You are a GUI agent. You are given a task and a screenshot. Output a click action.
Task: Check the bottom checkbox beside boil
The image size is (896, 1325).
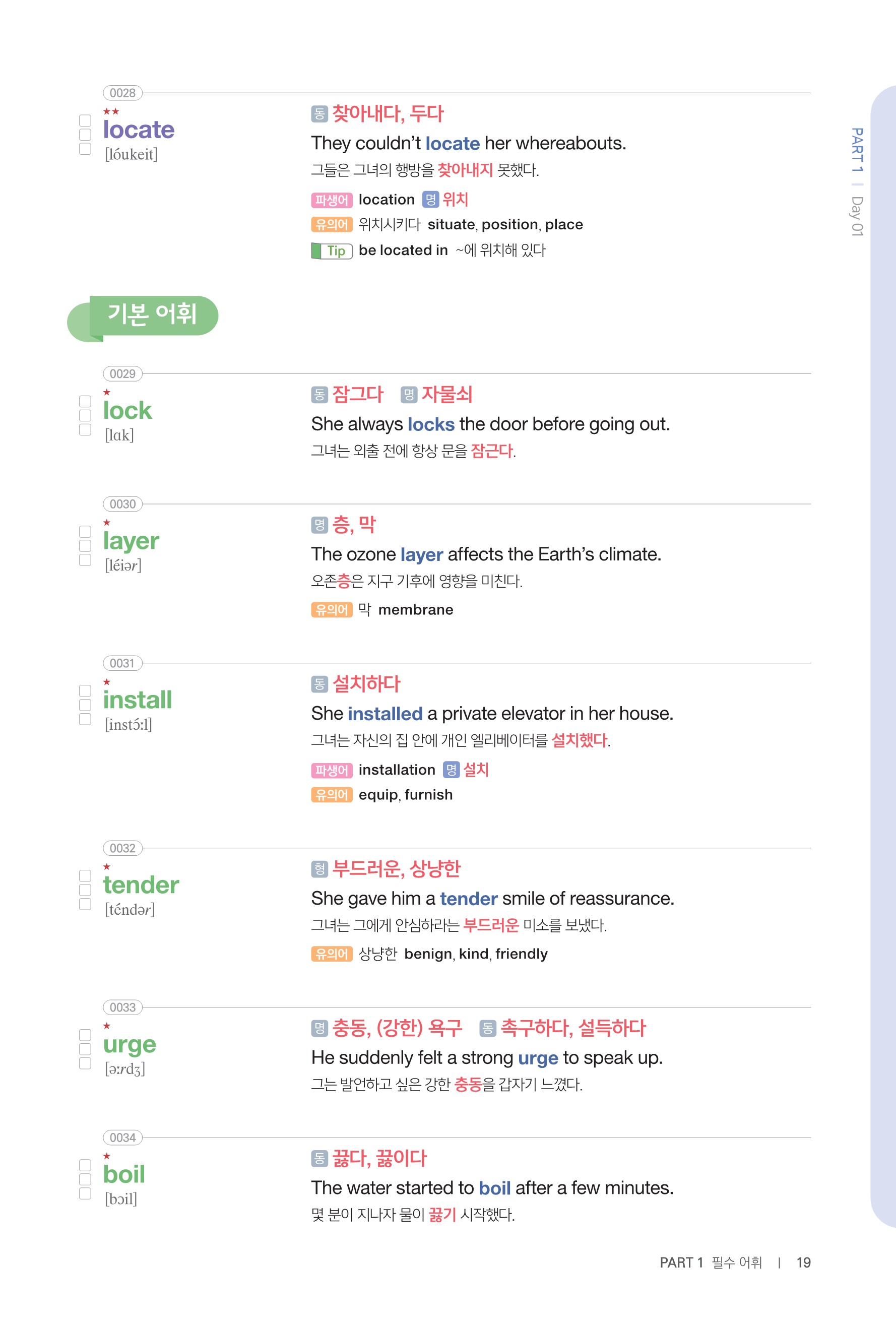85,1193
